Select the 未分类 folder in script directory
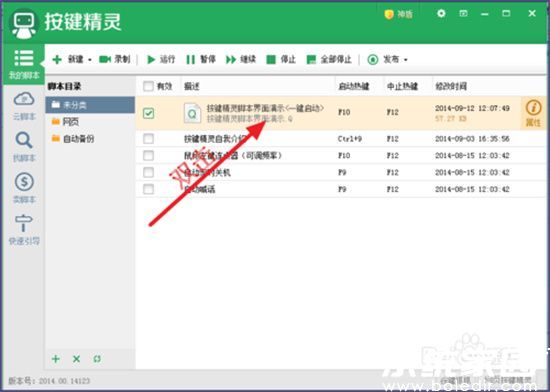 [x=90, y=105]
